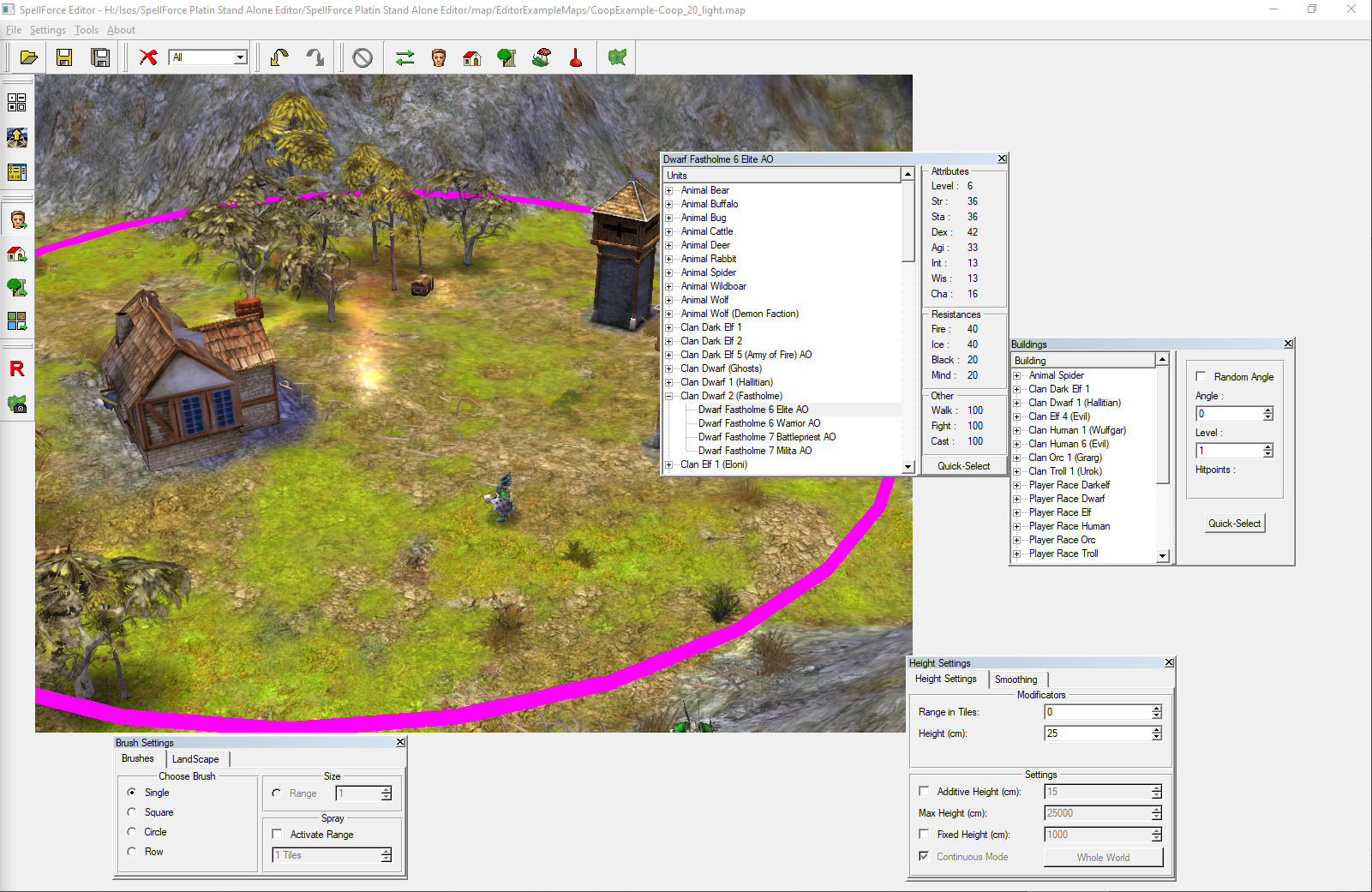Click the red R icon in sidebar

tap(17, 368)
